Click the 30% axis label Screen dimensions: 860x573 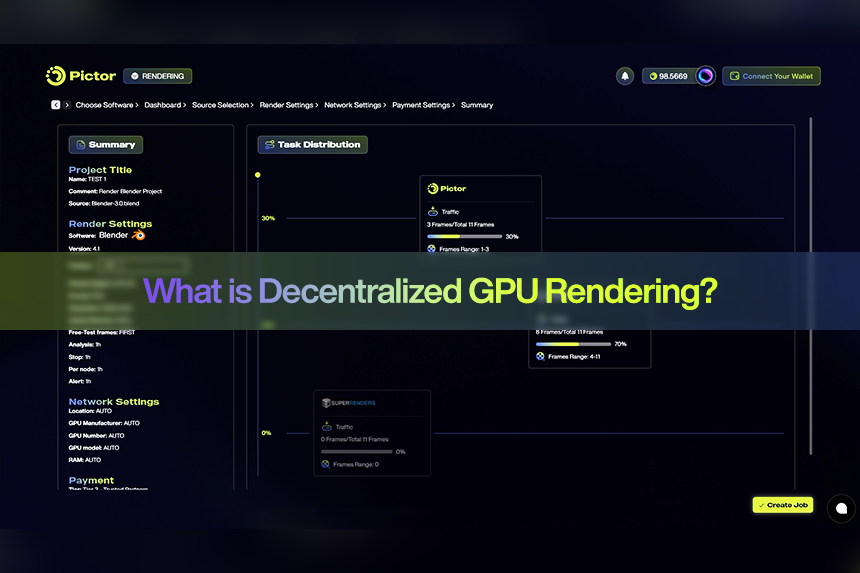coord(268,218)
